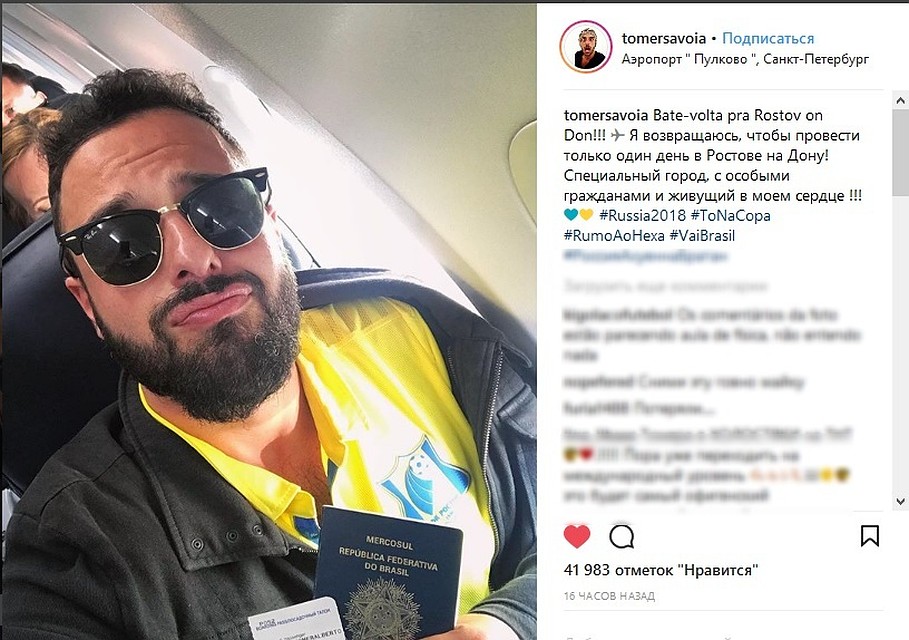Open the #RumoAoHexa hashtag
Image resolution: width=909 pixels, height=640 pixels.
tap(614, 236)
